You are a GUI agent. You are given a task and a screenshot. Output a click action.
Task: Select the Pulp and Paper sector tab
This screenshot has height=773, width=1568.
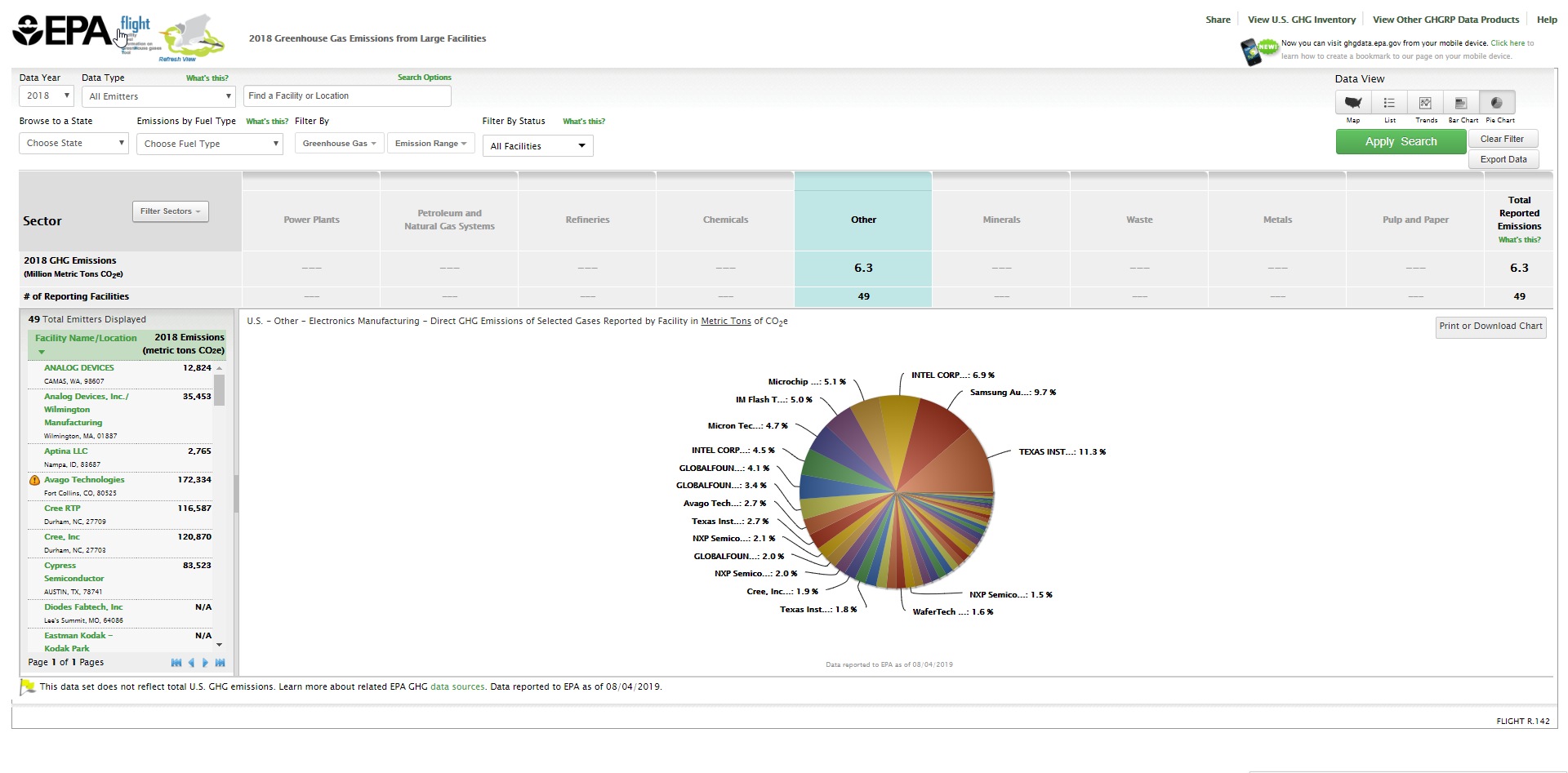1415,220
